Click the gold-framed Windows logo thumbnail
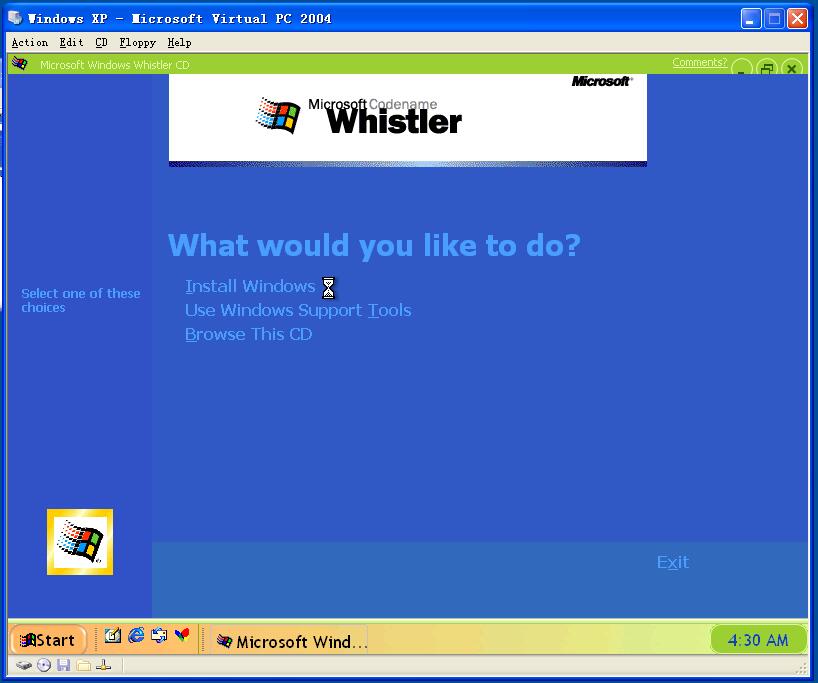 [x=80, y=542]
